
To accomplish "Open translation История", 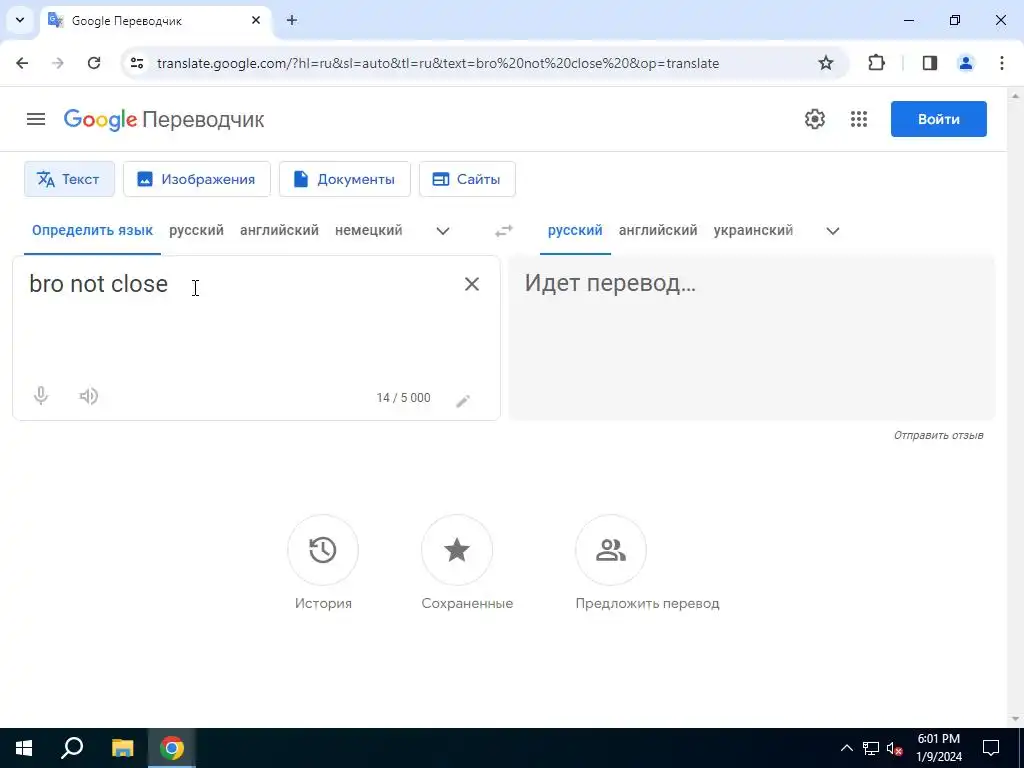I will [323, 550].
